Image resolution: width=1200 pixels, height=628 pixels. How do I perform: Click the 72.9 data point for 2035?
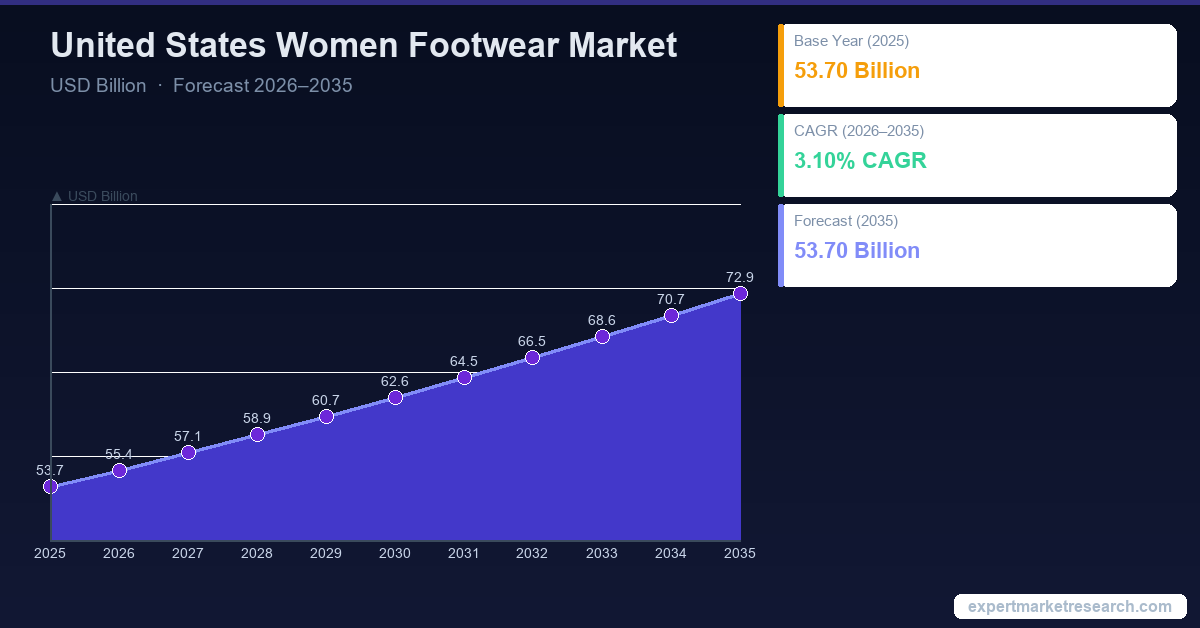(740, 293)
